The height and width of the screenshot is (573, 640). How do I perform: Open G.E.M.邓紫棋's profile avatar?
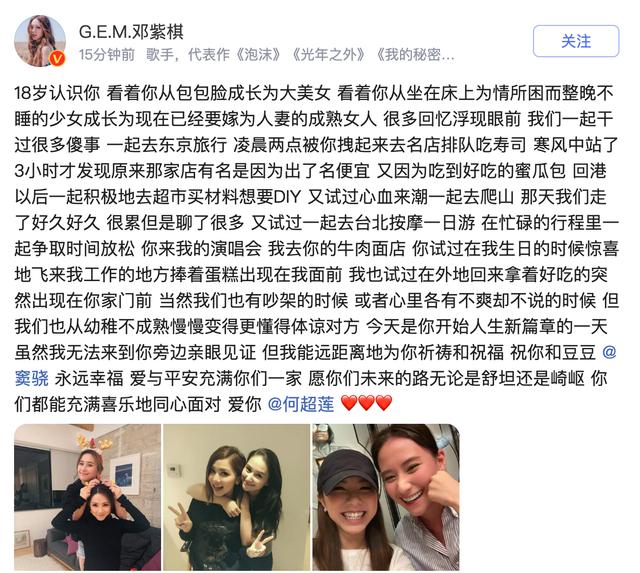coord(40,41)
